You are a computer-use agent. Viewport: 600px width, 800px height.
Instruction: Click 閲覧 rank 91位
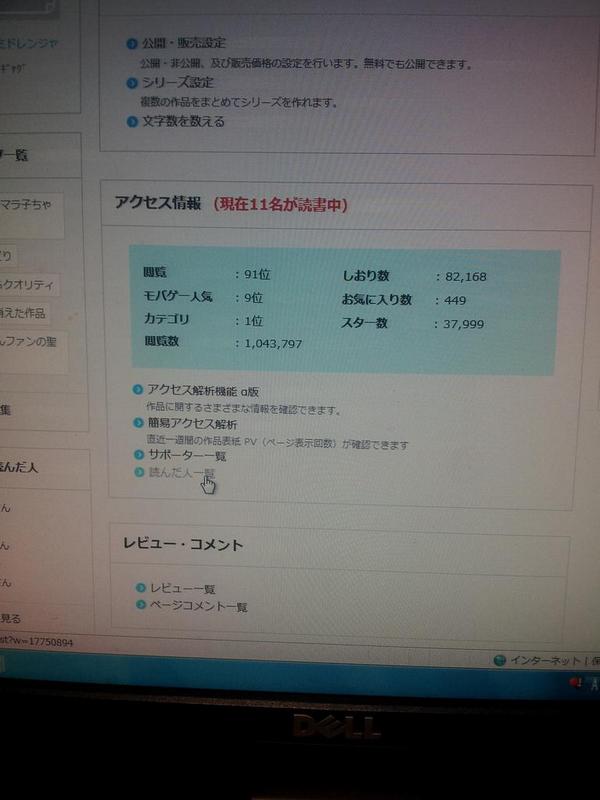(x=258, y=274)
